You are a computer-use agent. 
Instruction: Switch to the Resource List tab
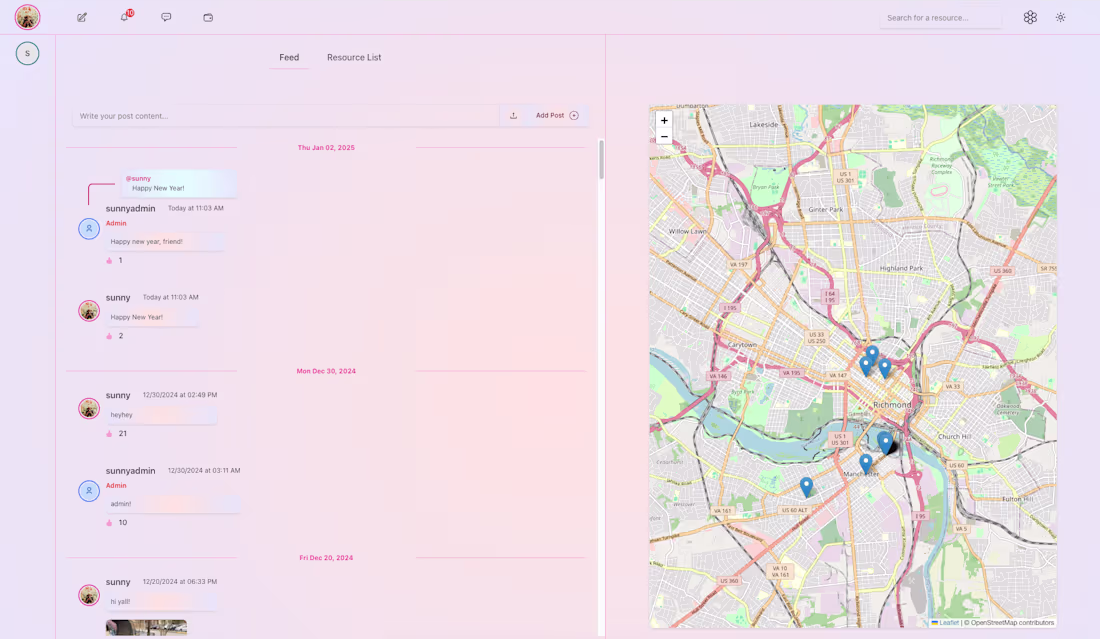coord(354,58)
